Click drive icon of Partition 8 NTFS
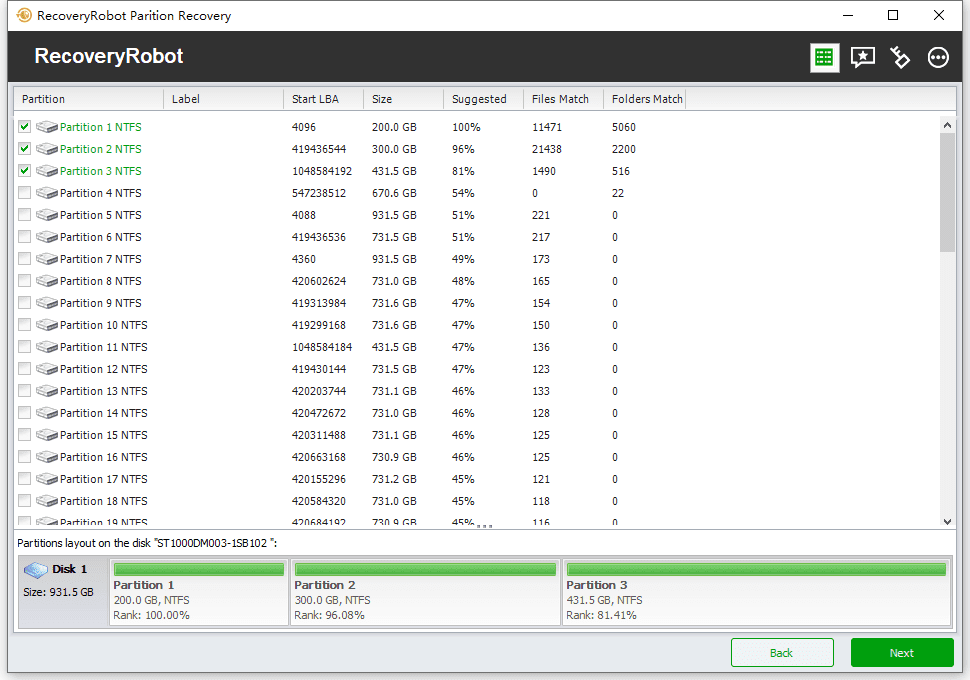 (x=47, y=281)
